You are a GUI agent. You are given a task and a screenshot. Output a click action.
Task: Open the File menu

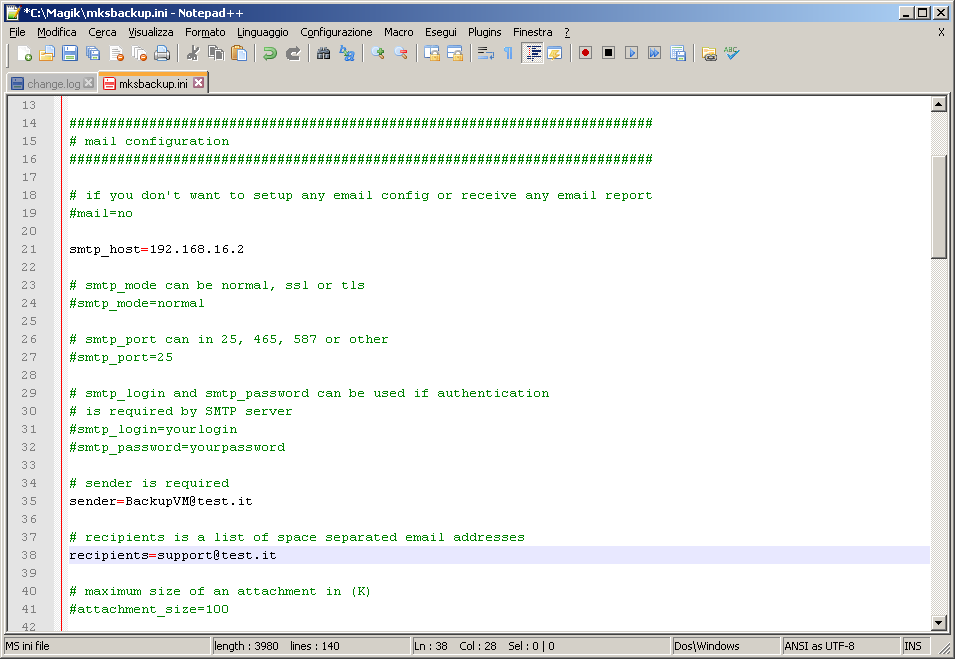tap(17, 32)
